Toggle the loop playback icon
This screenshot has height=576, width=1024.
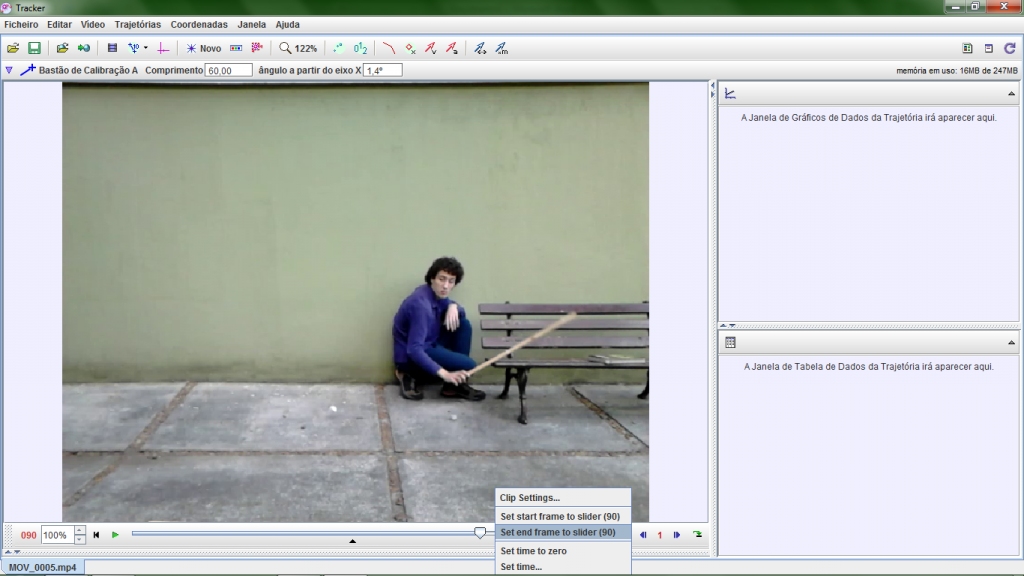[x=697, y=535]
